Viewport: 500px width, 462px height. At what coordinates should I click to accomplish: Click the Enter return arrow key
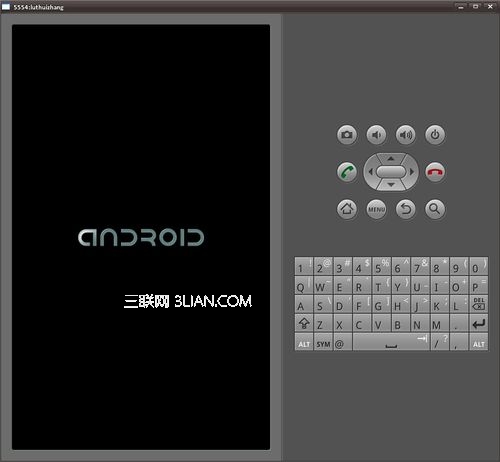coord(479,323)
